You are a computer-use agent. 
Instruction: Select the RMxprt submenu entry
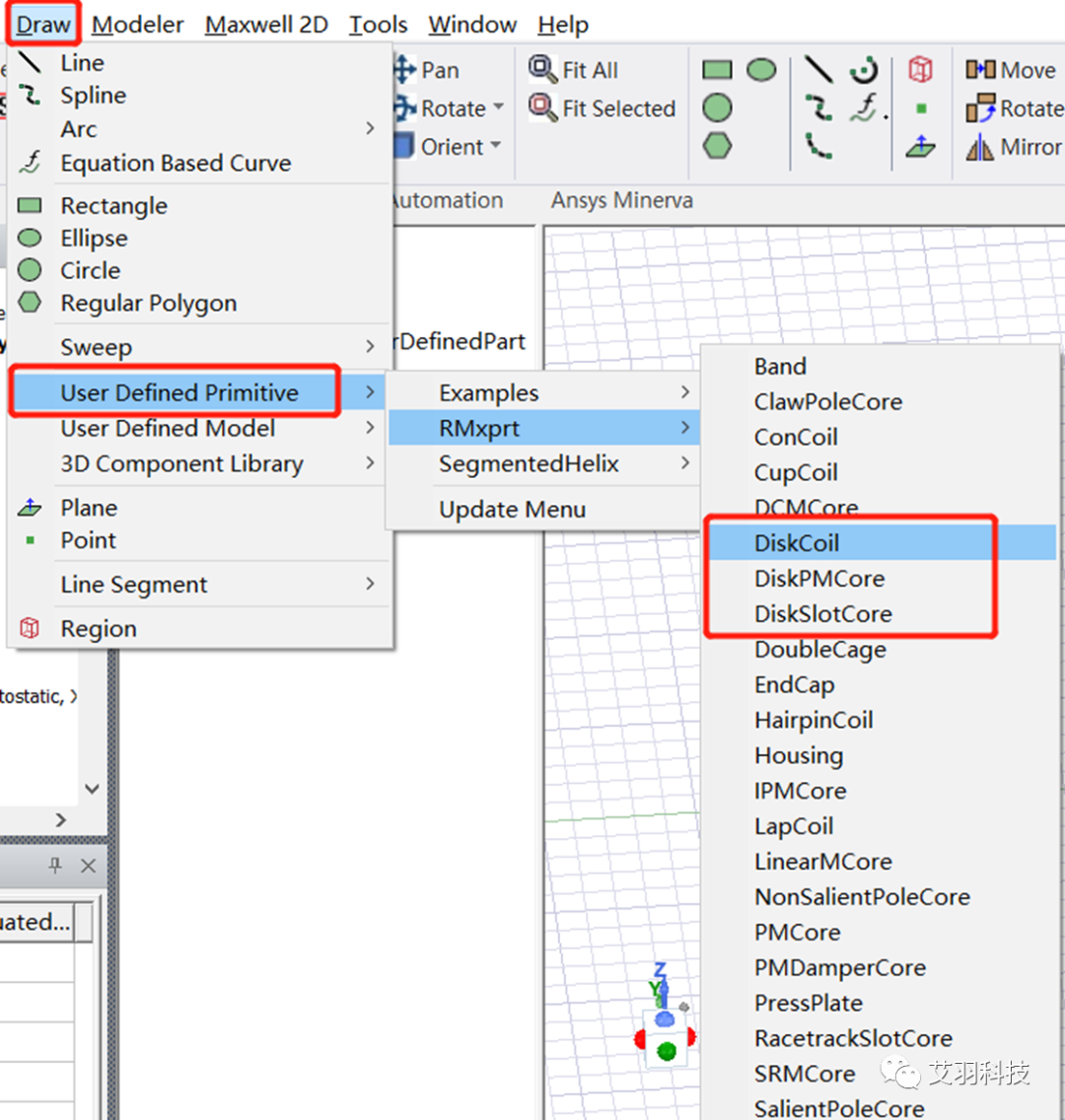(543, 428)
